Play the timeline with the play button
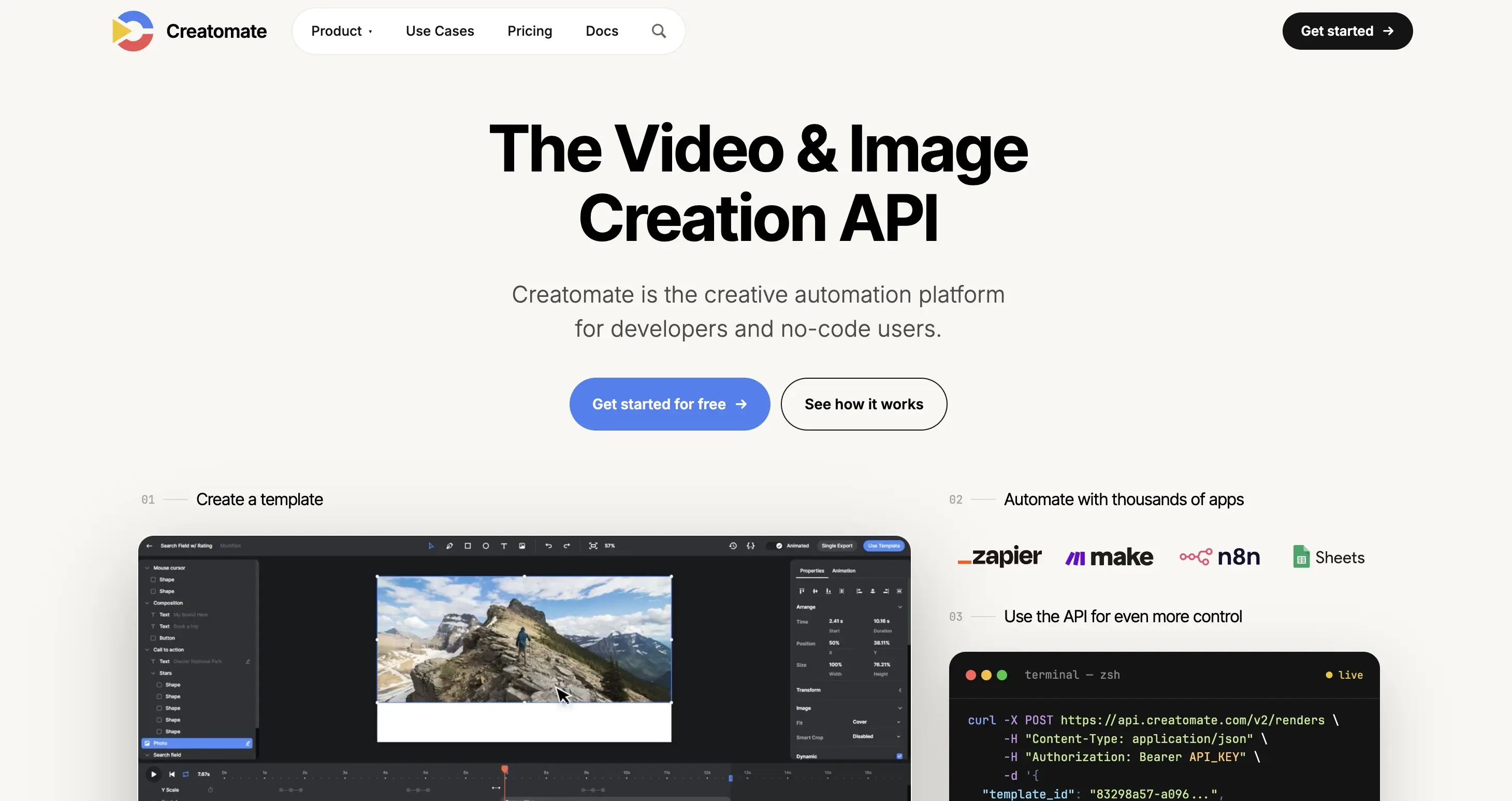The image size is (1512, 801). click(x=153, y=774)
